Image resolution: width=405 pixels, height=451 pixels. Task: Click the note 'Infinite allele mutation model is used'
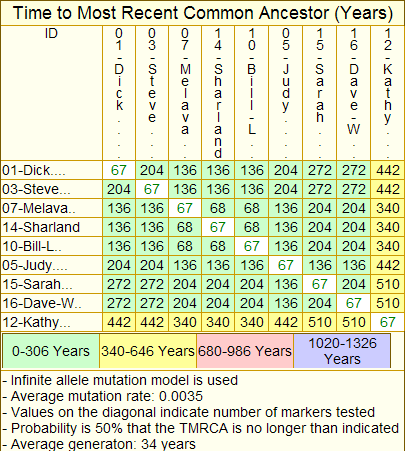[120, 380]
